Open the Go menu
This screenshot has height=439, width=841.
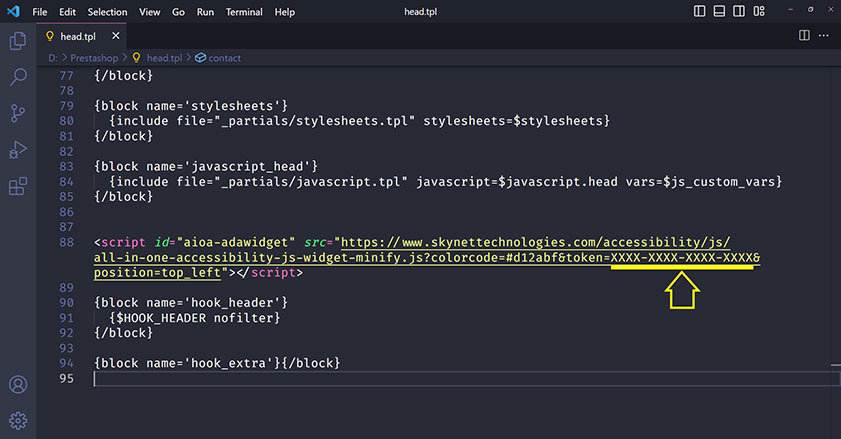click(178, 12)
